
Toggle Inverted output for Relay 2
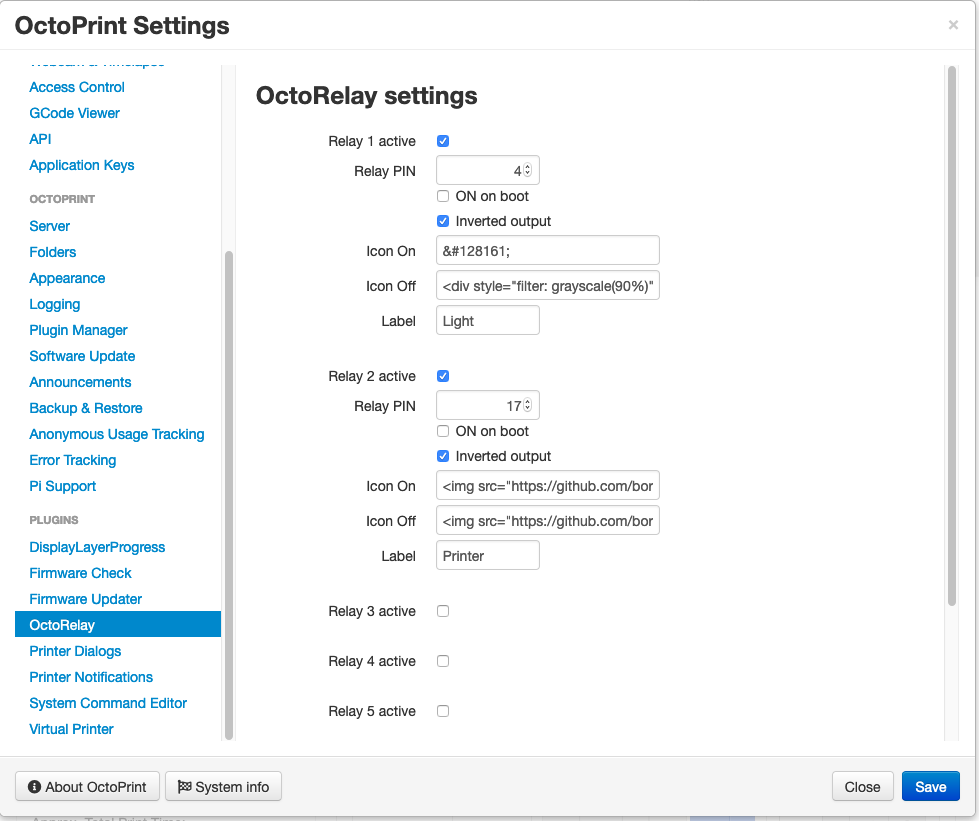coord(443,456)
